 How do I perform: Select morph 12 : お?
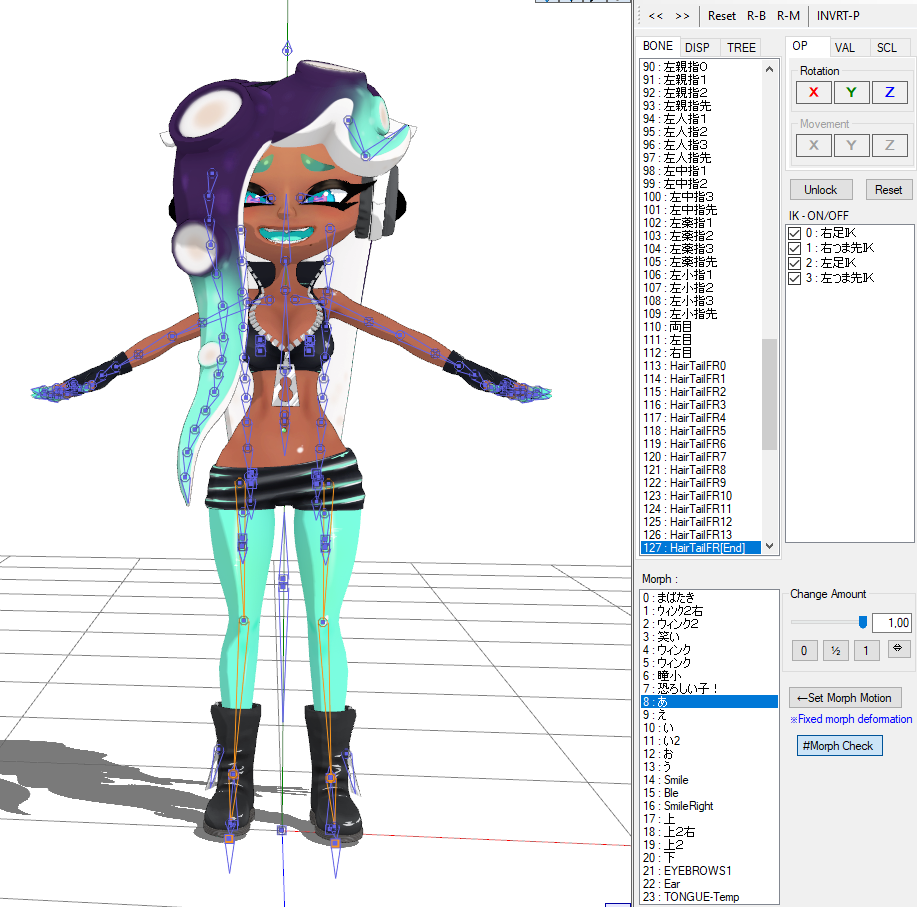(709, 754)
